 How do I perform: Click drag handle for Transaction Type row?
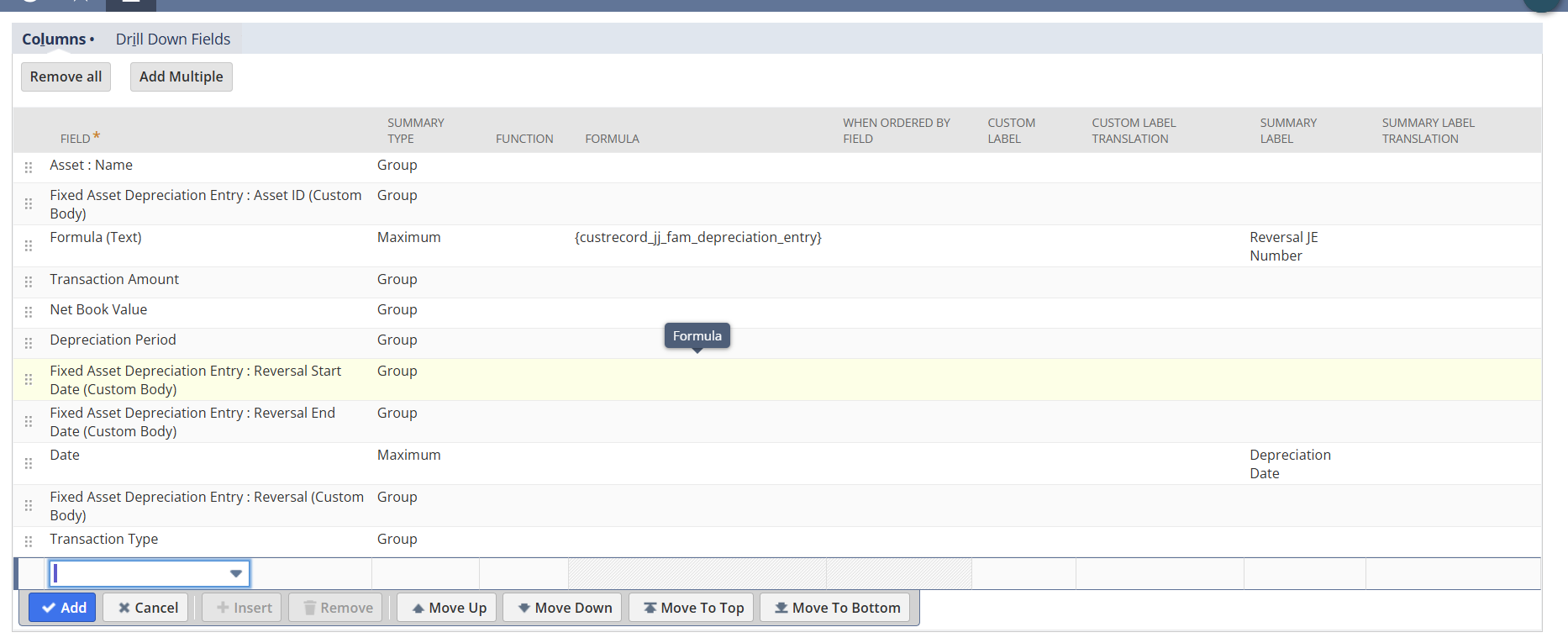(29, 541)
